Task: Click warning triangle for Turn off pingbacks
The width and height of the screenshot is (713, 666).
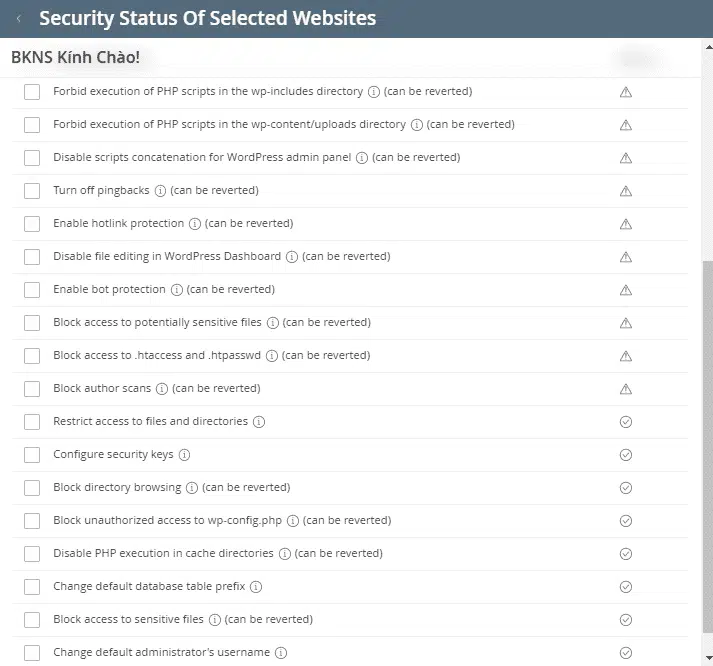Action: coord(626,191)
